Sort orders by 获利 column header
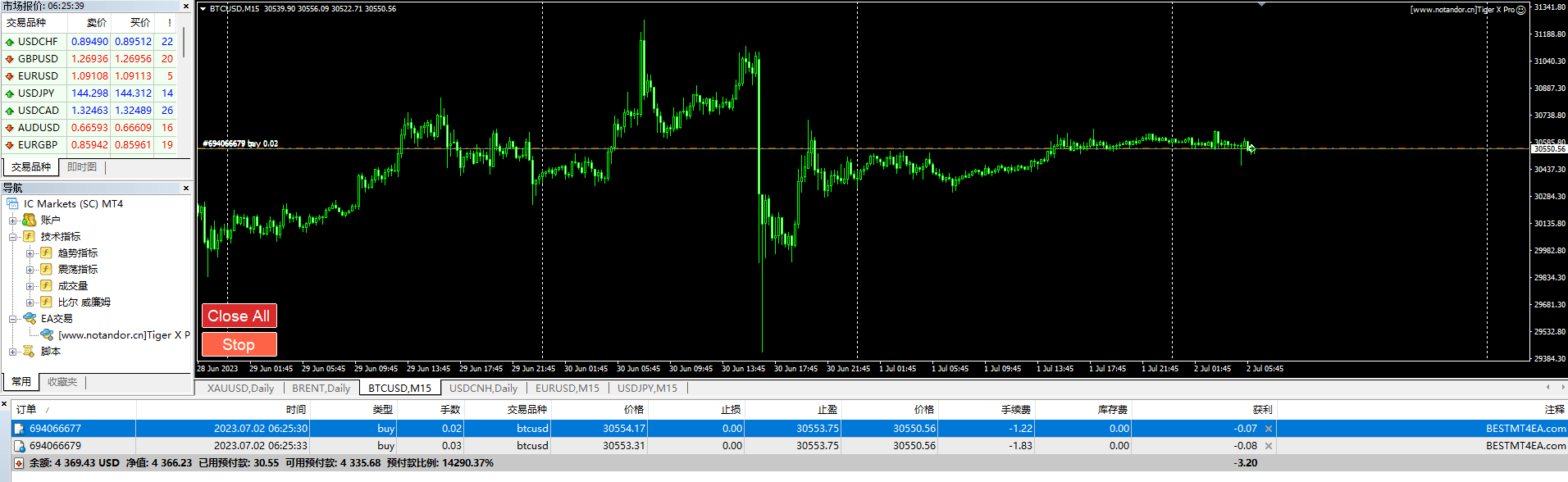This screenshot has height=482, width=1568. point(1262,409)
